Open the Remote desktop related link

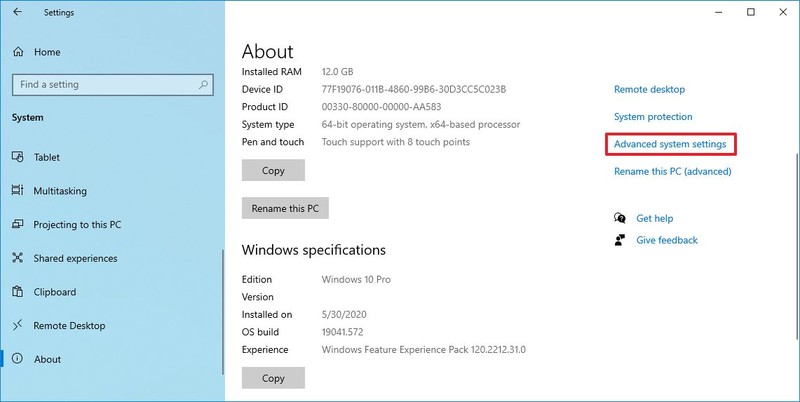[x=649, y=89]
